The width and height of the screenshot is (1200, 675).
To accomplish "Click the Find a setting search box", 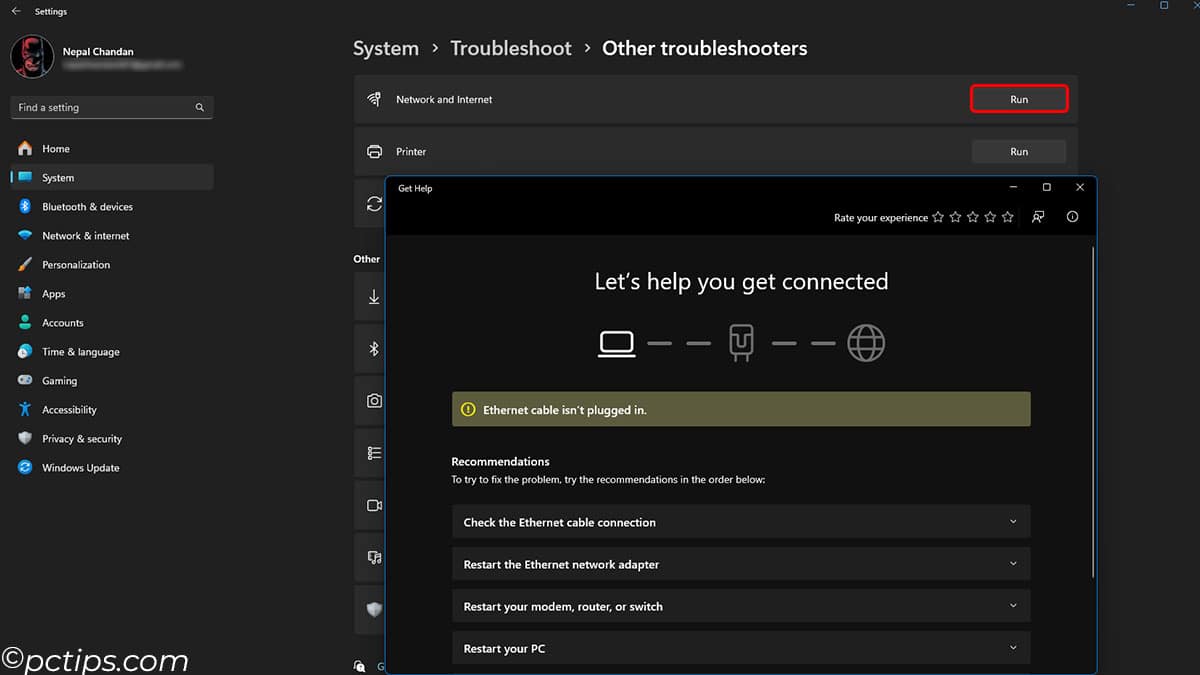I will pyautogui.click(x=100, y=108).
